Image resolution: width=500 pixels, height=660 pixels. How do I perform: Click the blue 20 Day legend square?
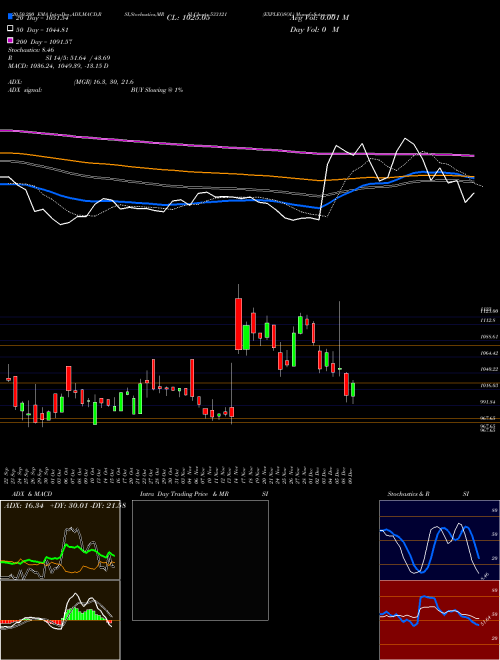tap(11, 17)
